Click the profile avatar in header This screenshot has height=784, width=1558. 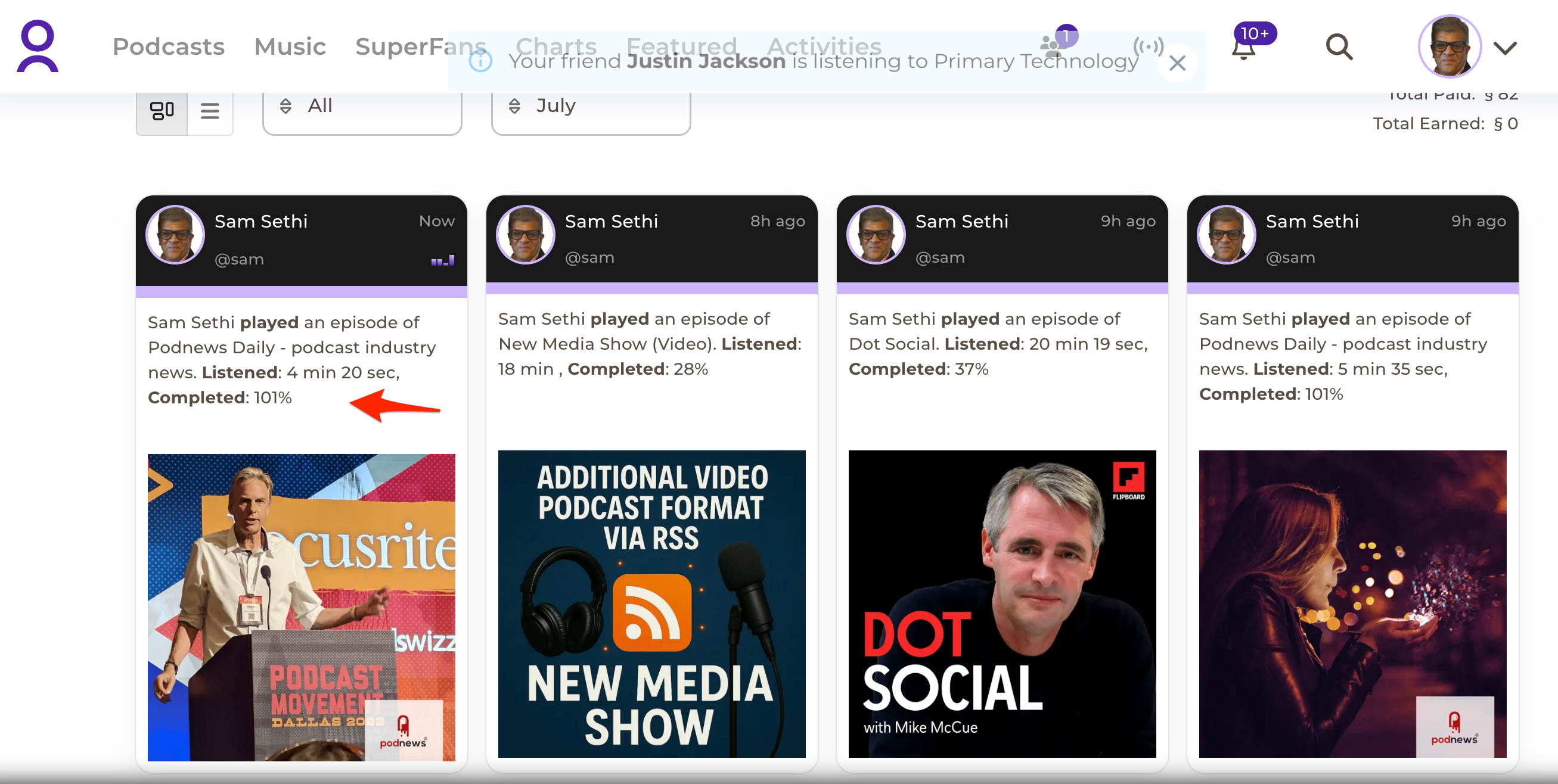[x=1449, y=46]
